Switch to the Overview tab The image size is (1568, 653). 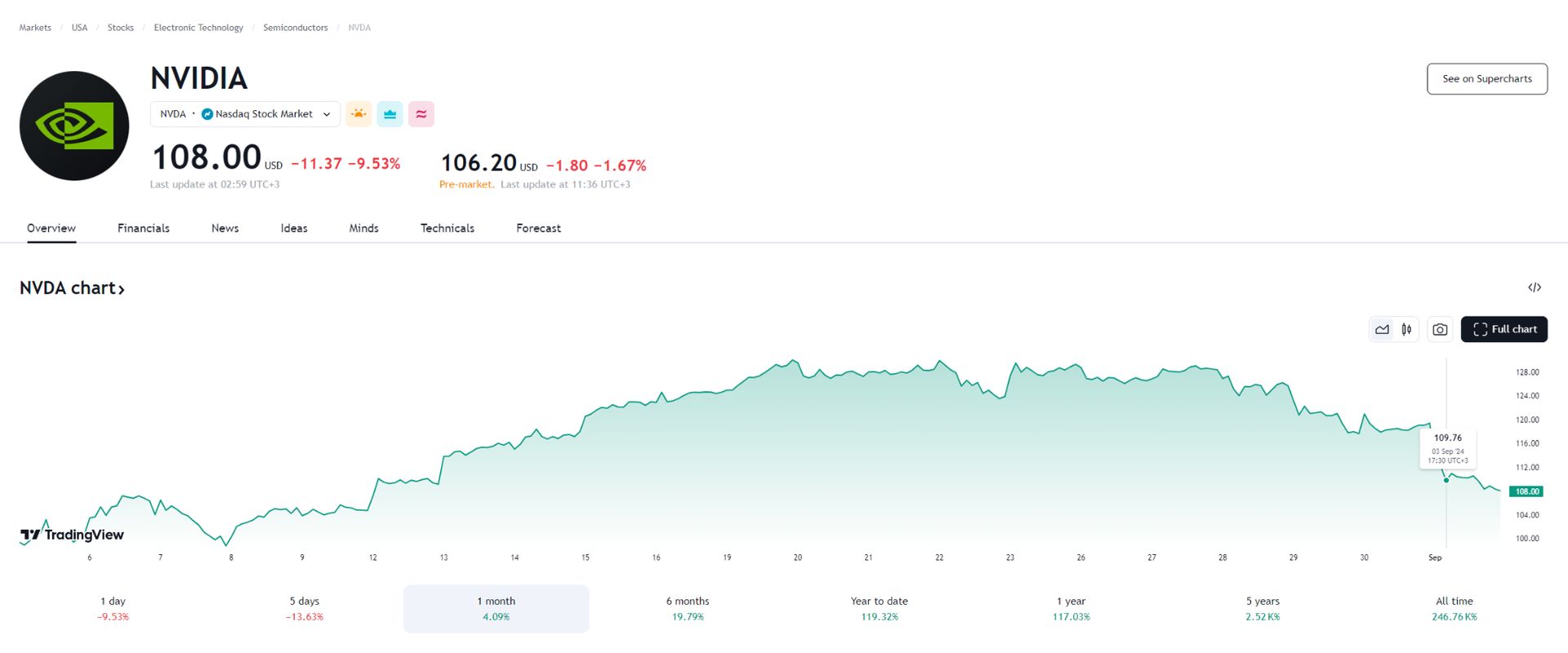51,229
